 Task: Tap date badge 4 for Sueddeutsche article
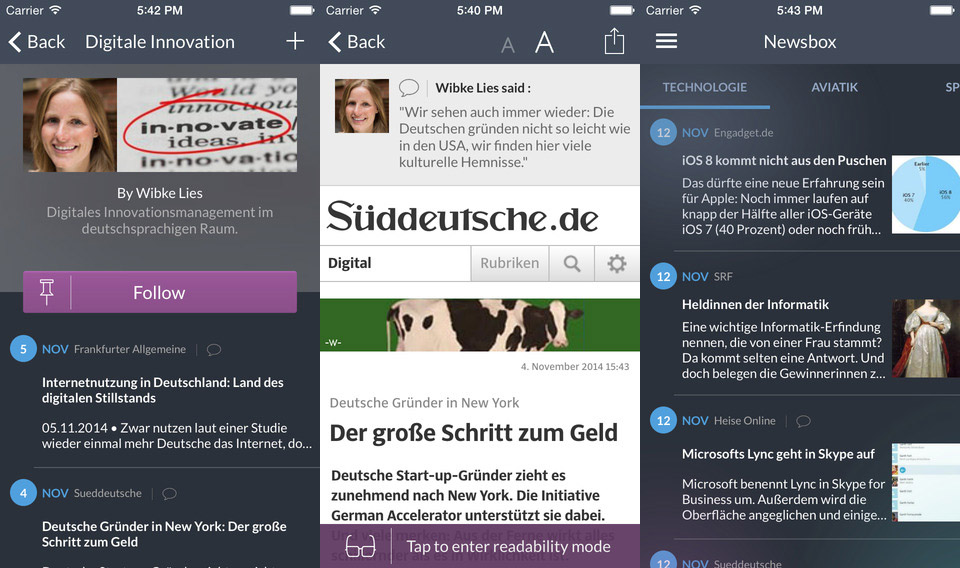(23, 493)
